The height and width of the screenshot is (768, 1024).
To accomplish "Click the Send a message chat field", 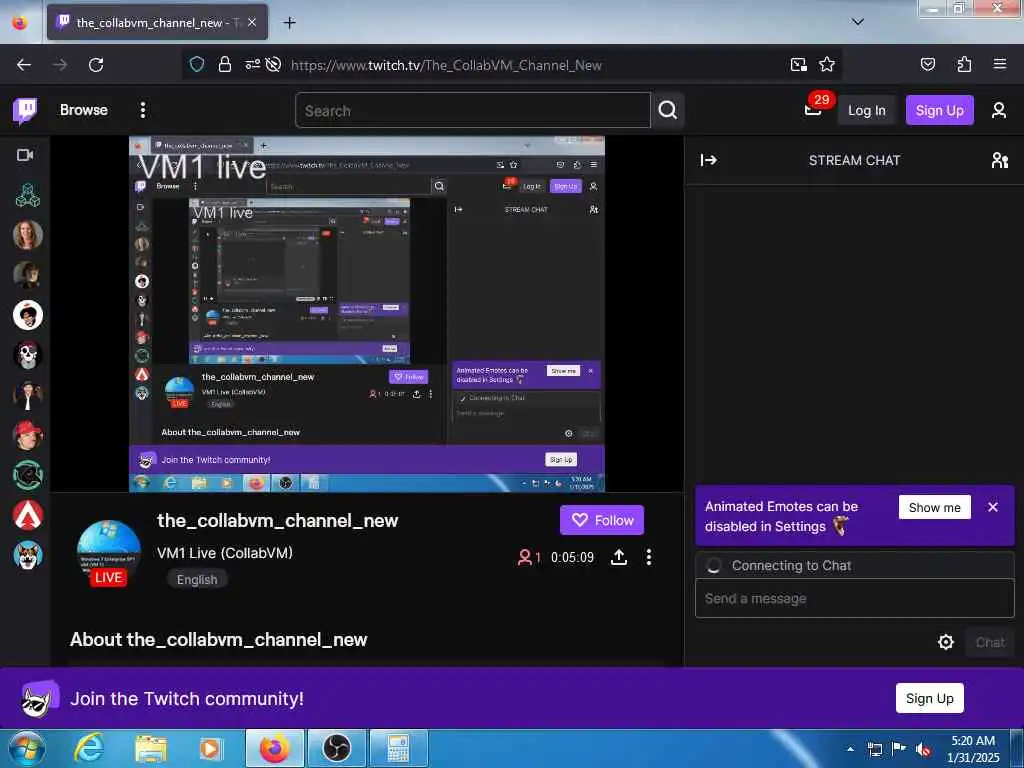I will [x=854, y=598].
